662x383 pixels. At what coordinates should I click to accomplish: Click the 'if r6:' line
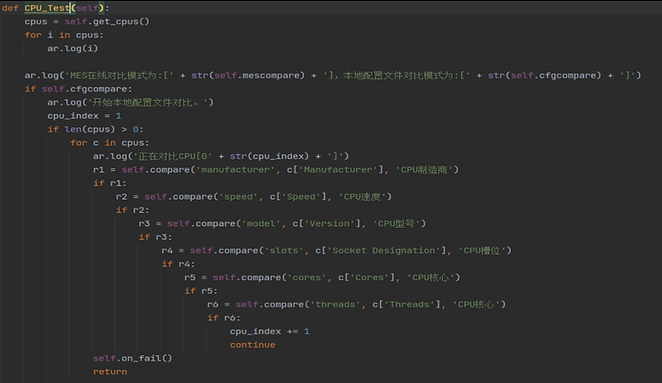pyautogui.click(x=223, y=318)
